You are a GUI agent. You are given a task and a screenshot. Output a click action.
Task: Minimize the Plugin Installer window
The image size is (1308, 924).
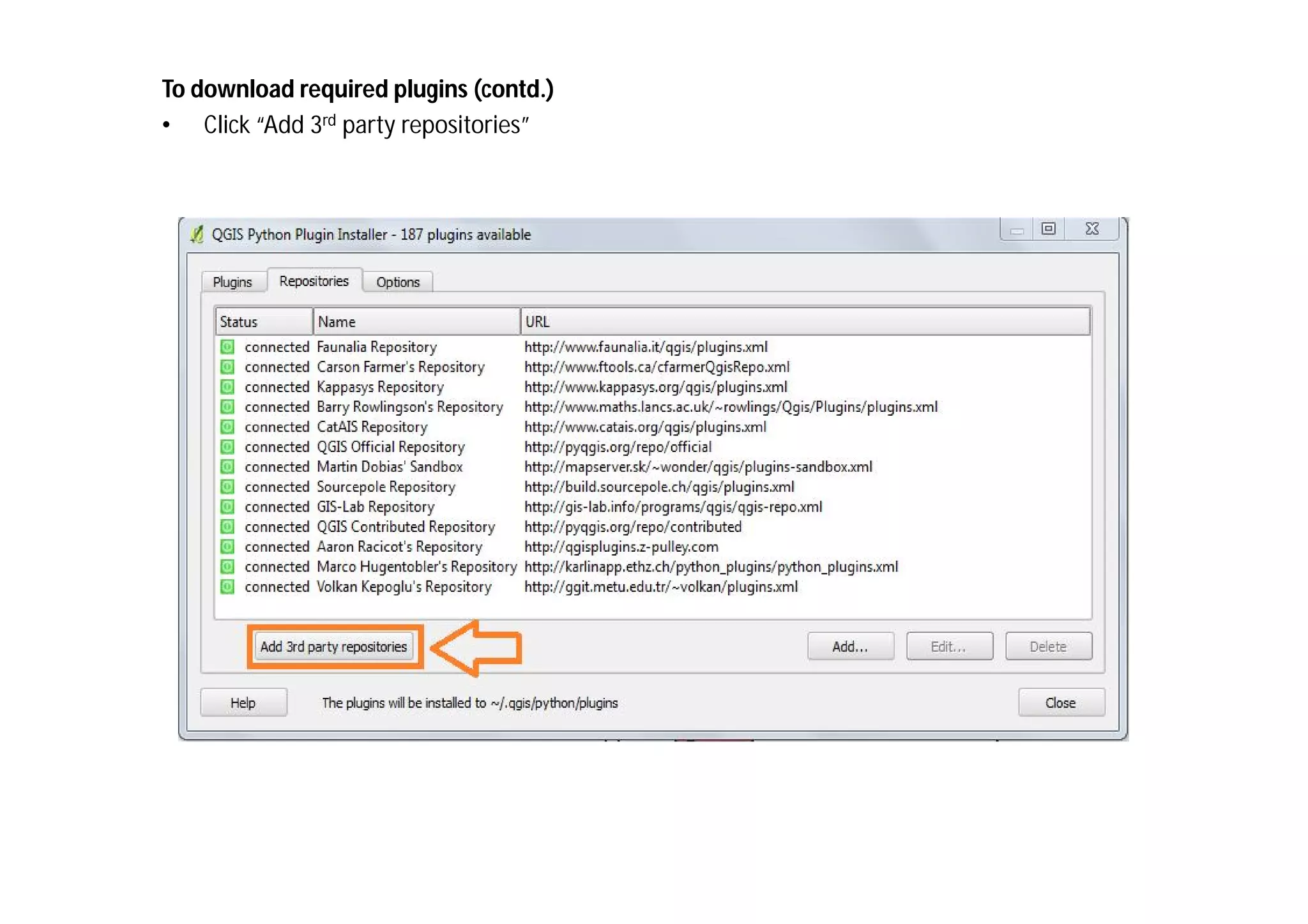[x=1017, y=229]
